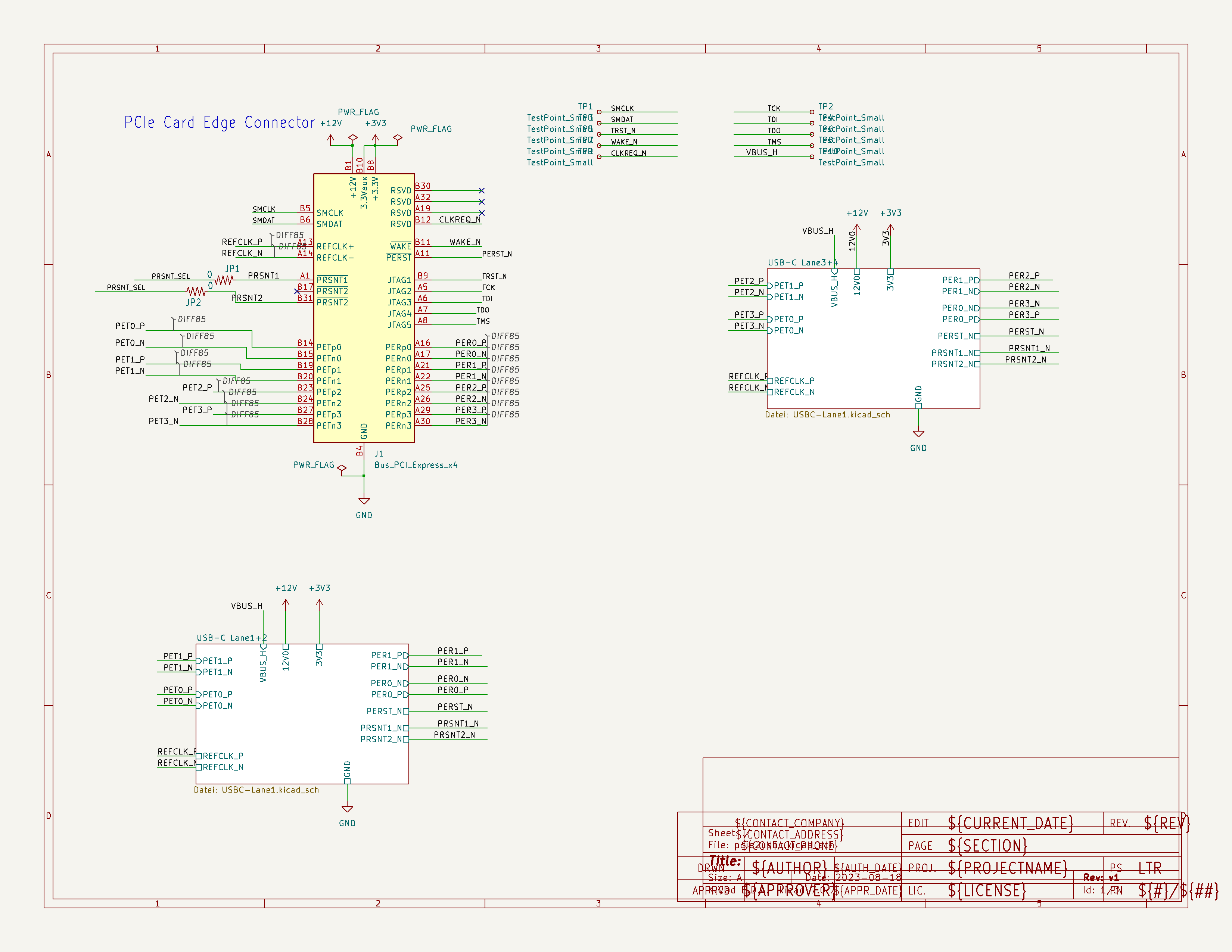Select the TP2 test point circle on TCK
Screen dimensions: 1232x952
click(812, 112)
